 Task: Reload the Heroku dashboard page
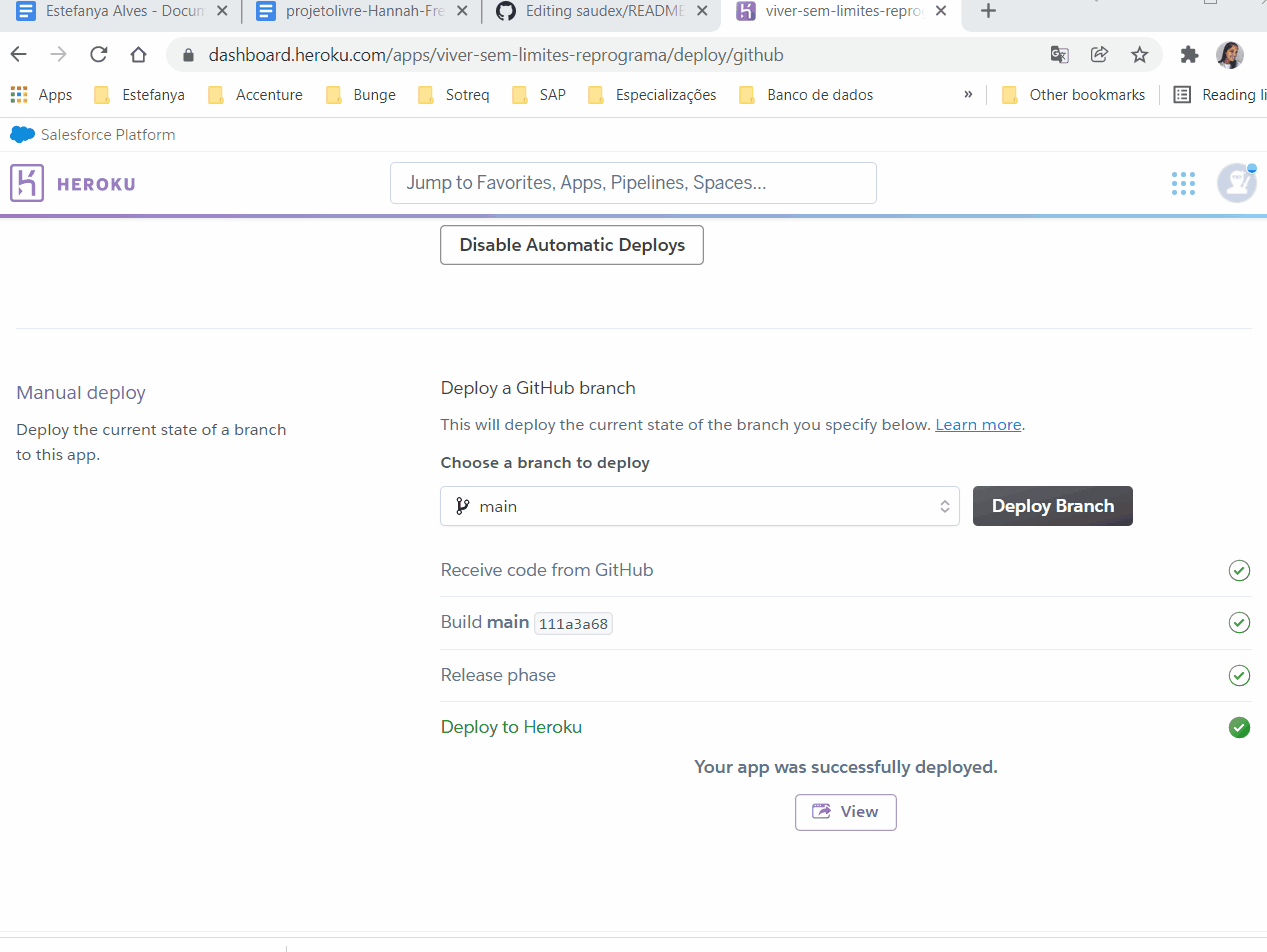pyautogui.click(x=98, y=55)
